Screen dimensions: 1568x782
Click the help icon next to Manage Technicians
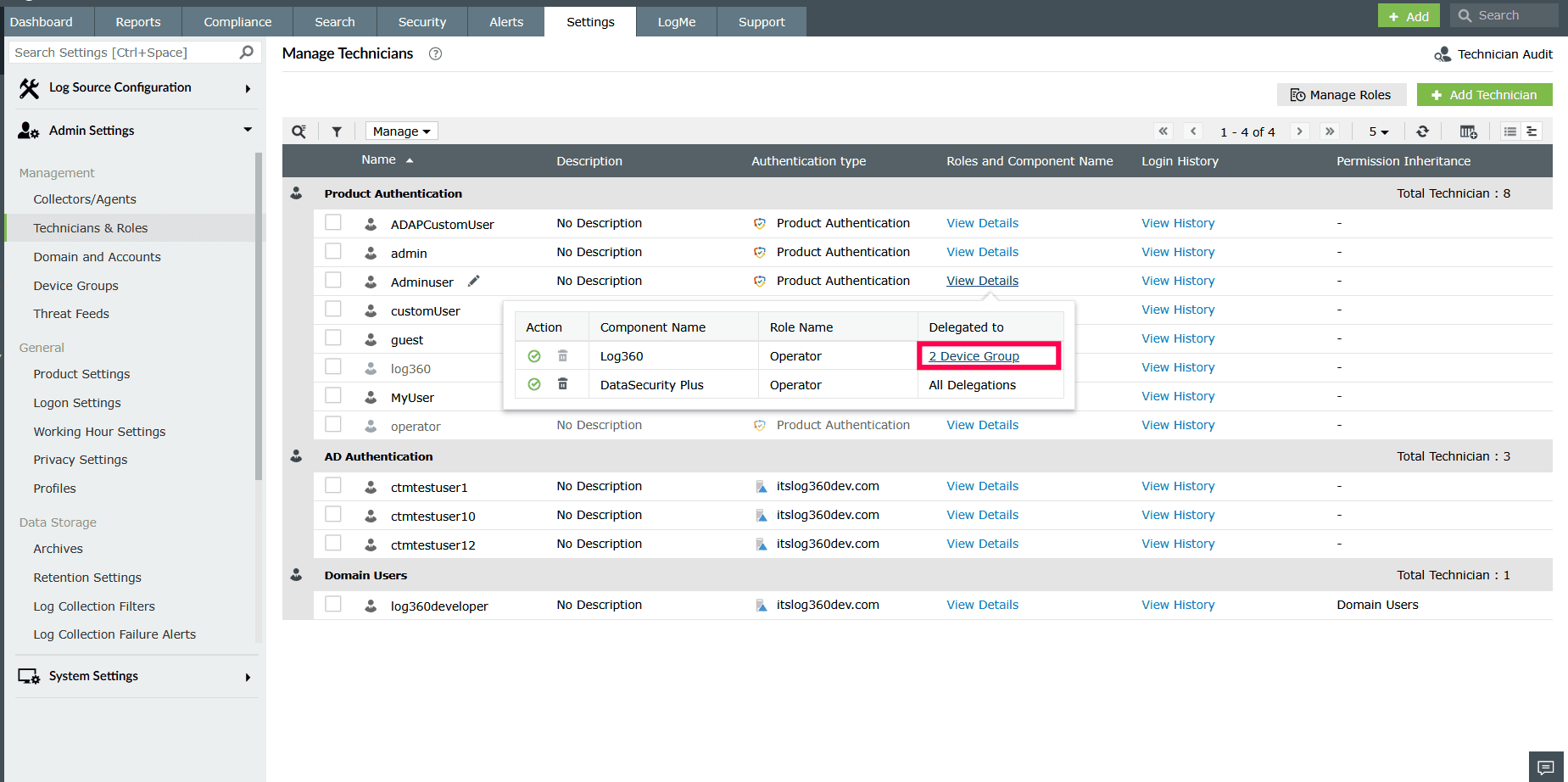[x=435, y=53]
